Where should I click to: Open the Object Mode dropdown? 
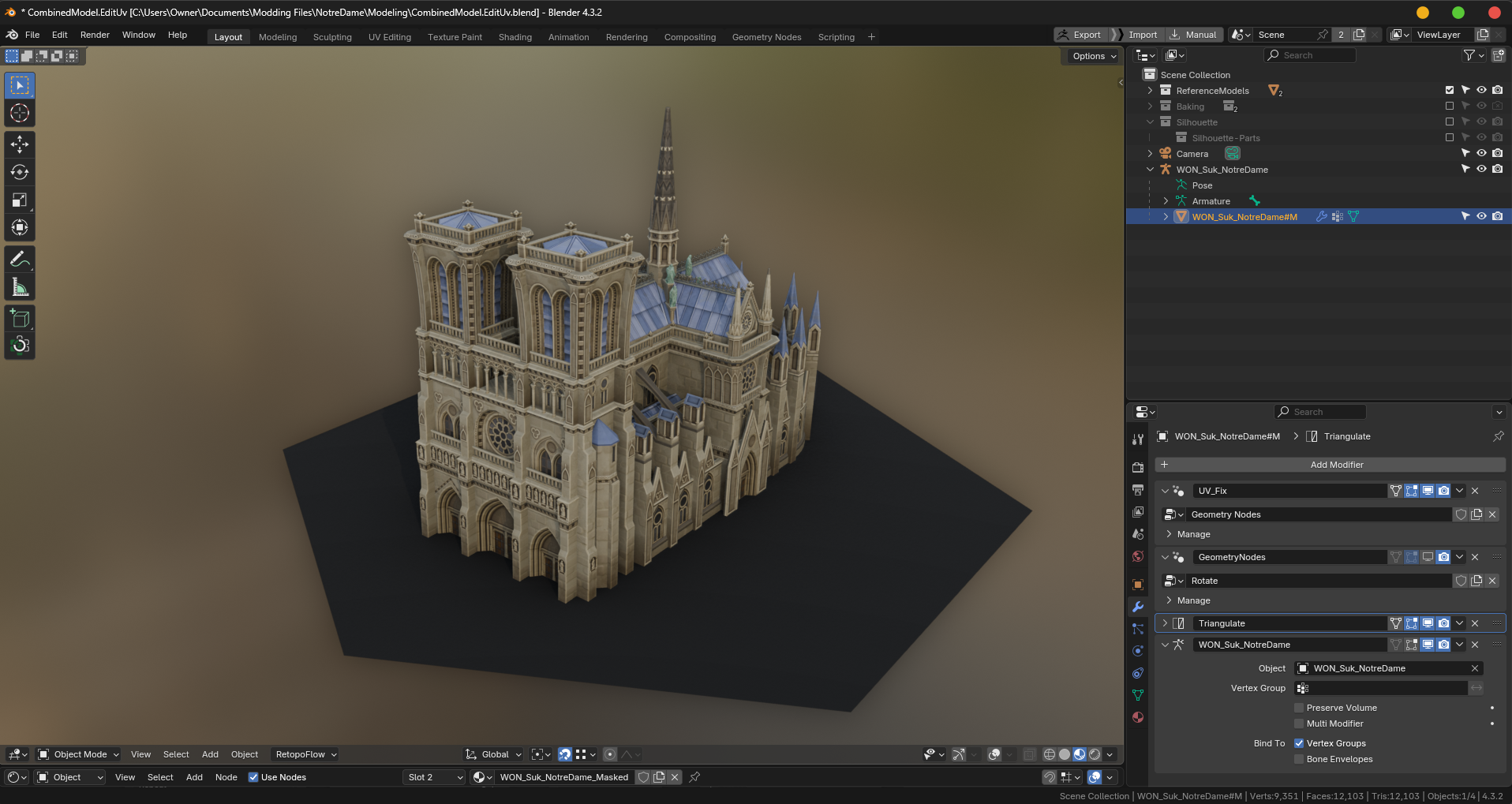79,754
